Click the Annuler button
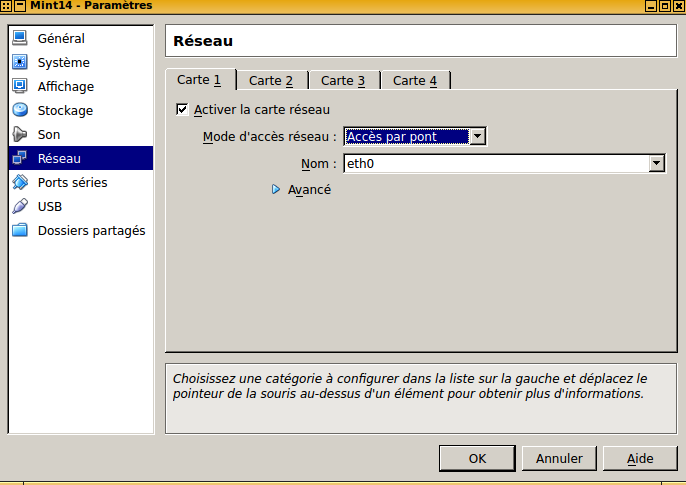 (559, 458)
